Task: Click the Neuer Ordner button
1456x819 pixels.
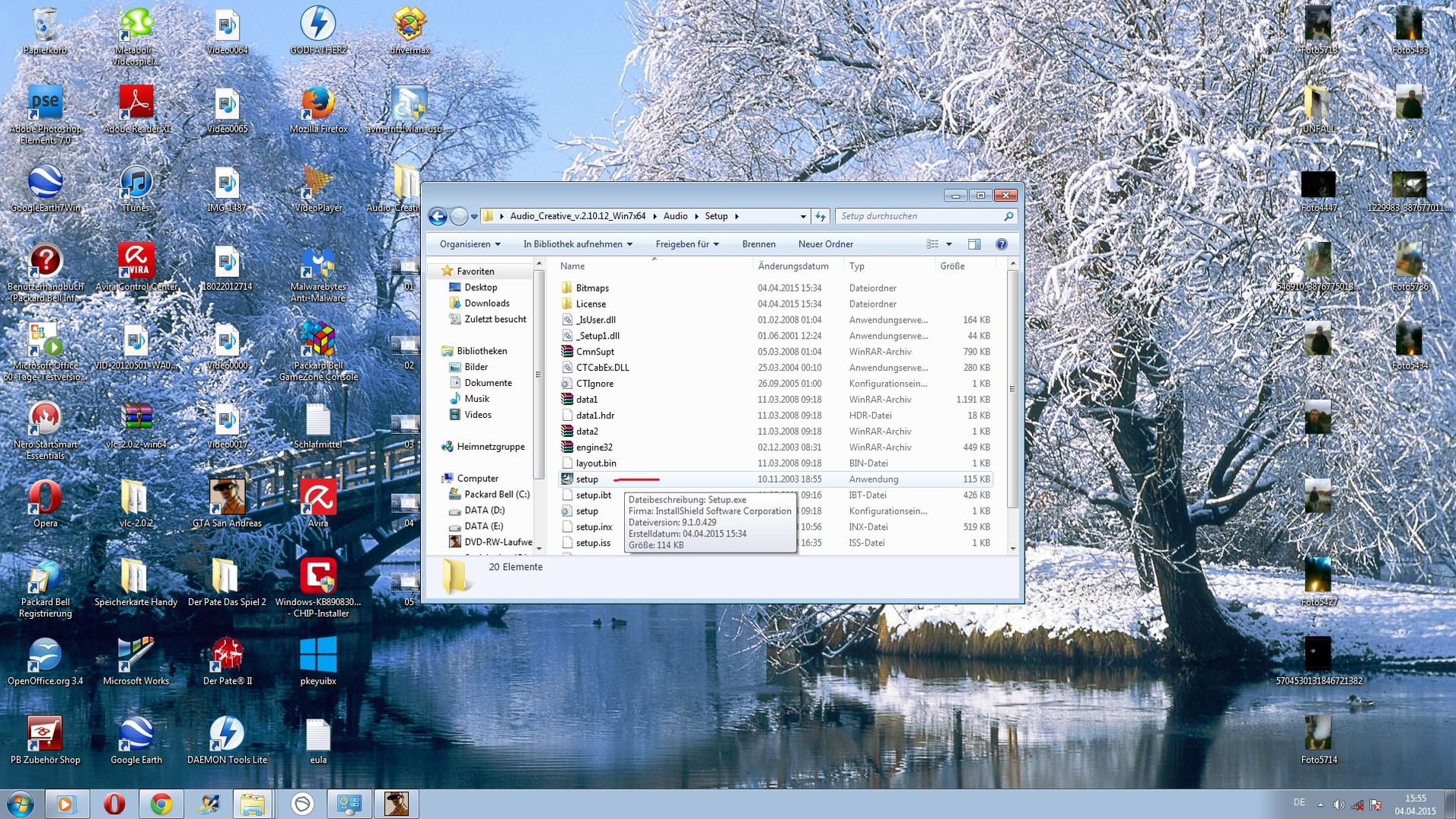Action: (826, 244)
